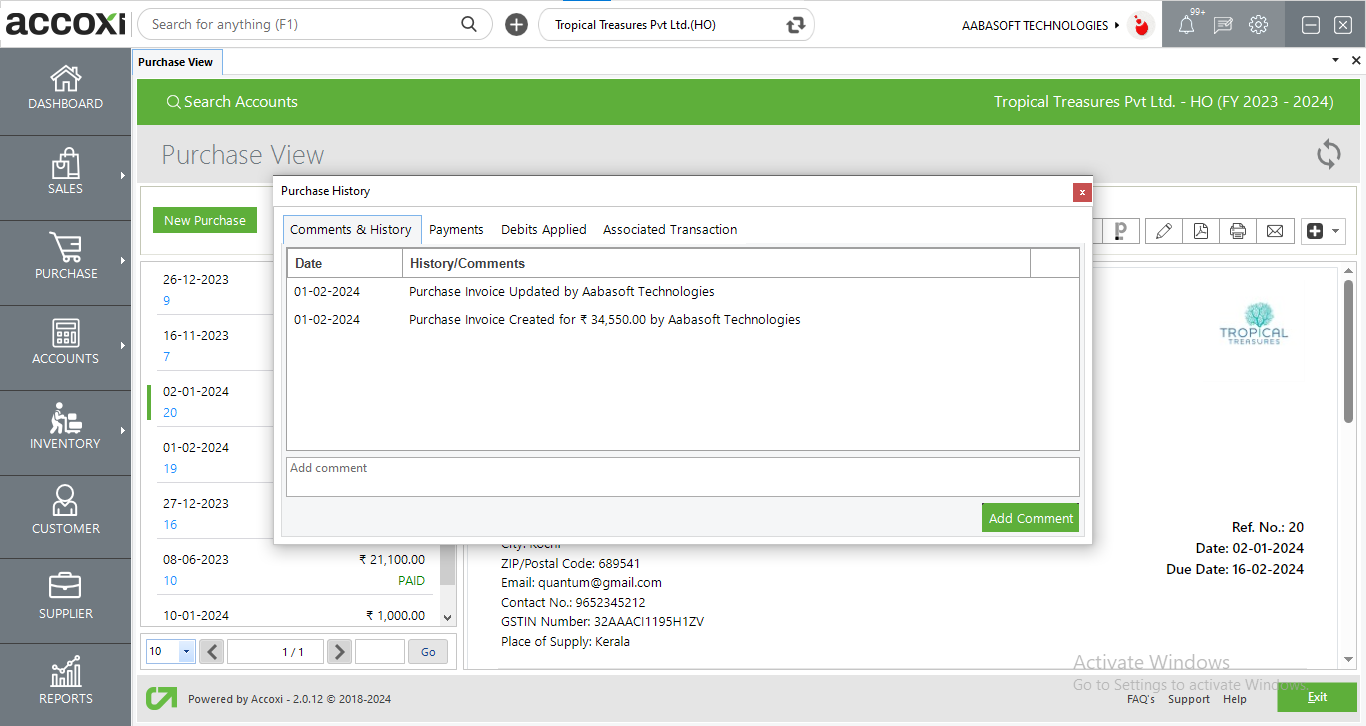Click the refresh icon beside Purchase View

[x=1328, y=155]
